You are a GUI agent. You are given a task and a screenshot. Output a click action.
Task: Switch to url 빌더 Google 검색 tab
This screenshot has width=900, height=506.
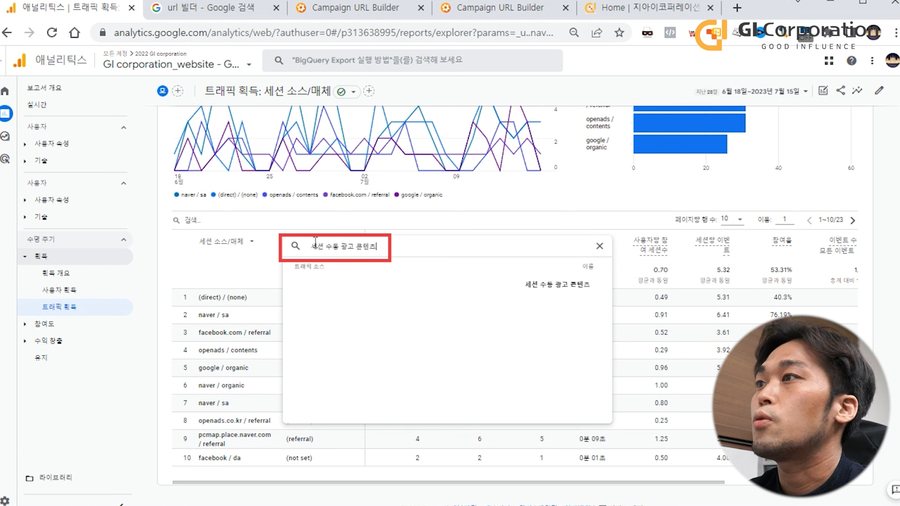point(210,8)
